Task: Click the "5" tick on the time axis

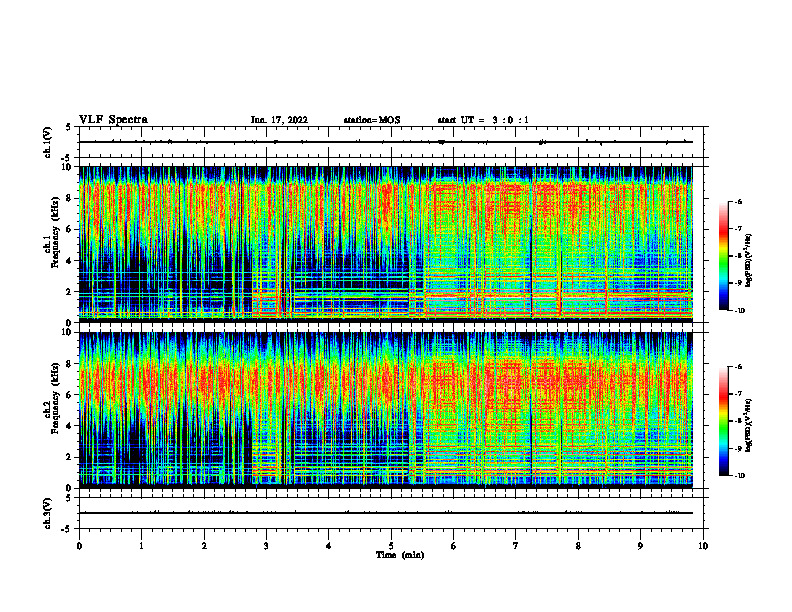Action: click(391, 546)
